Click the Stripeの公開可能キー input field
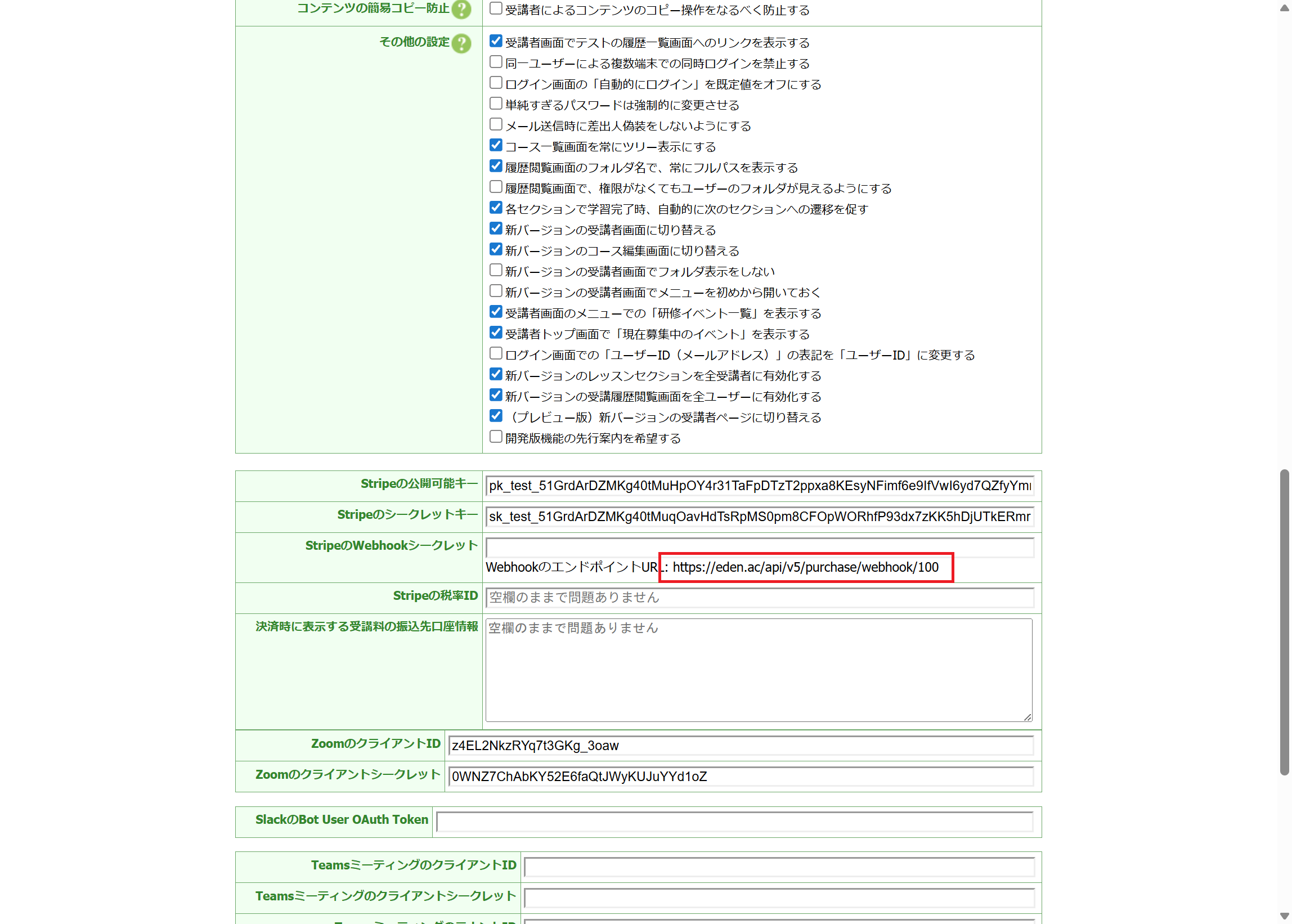The width and height of the screenshot is (1292, 924). click(x=760, y=486)
